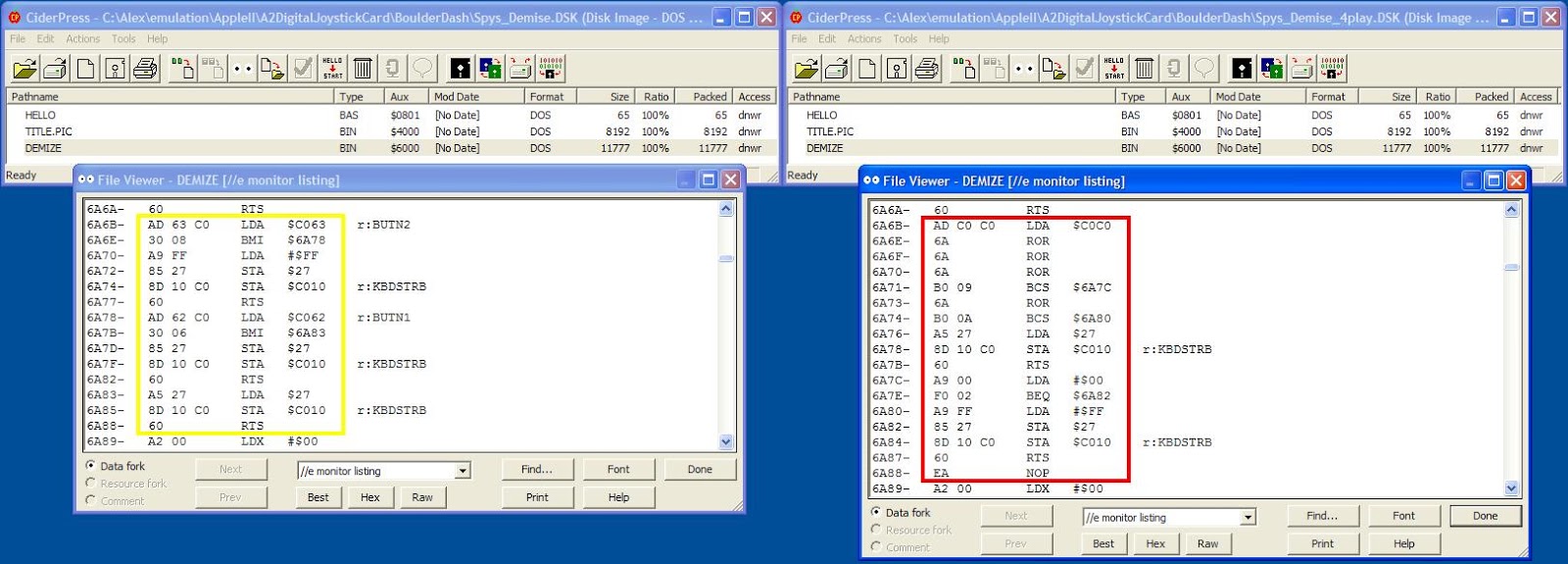Image resolution: width=1568 pixels, height=564 pixels.
Task: Click Print button in the 4play File Viewer
Action: pyautogui.click(x=1322, y=543)
